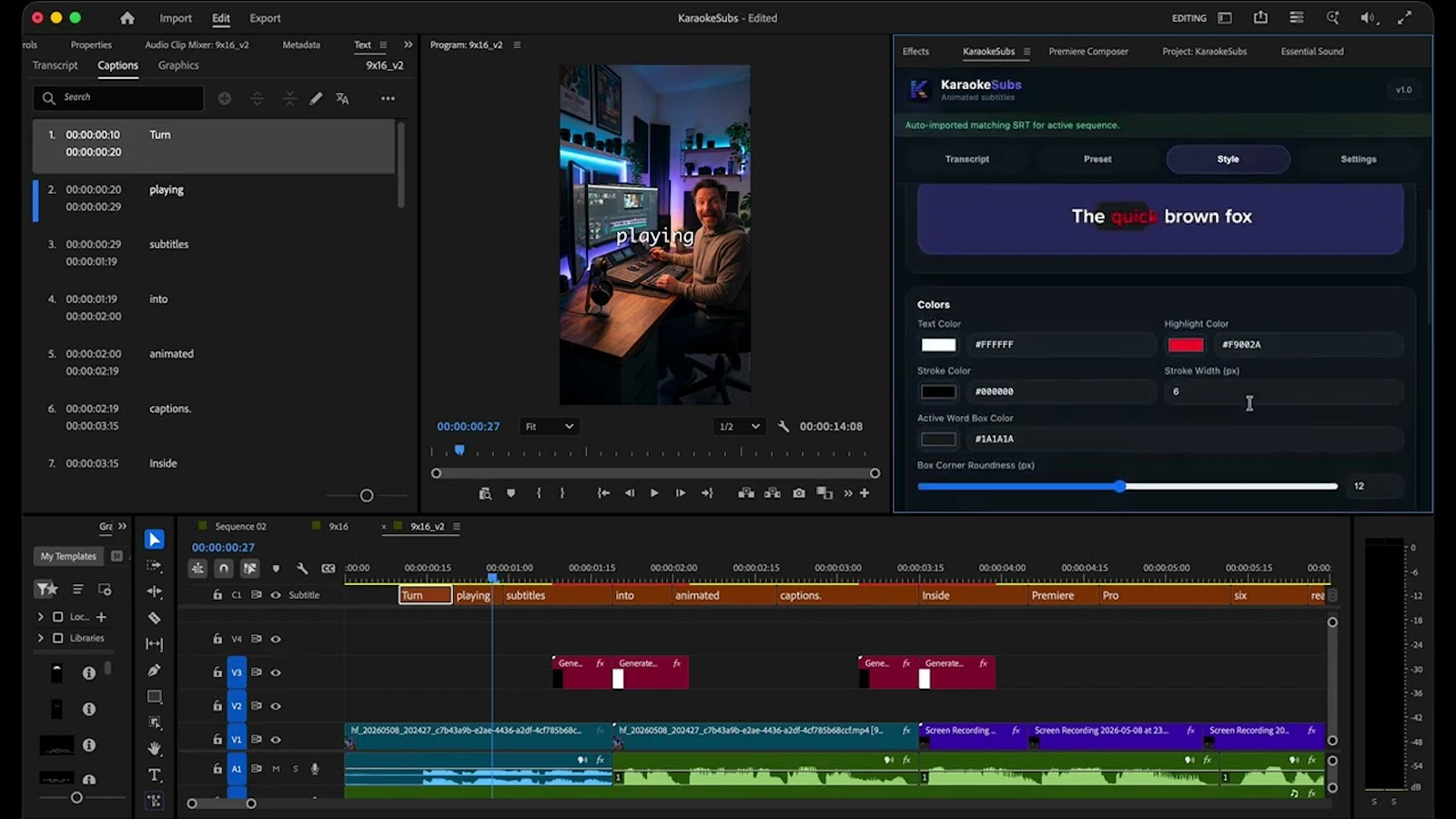Select the Type tool

click(x=155, y=775)
